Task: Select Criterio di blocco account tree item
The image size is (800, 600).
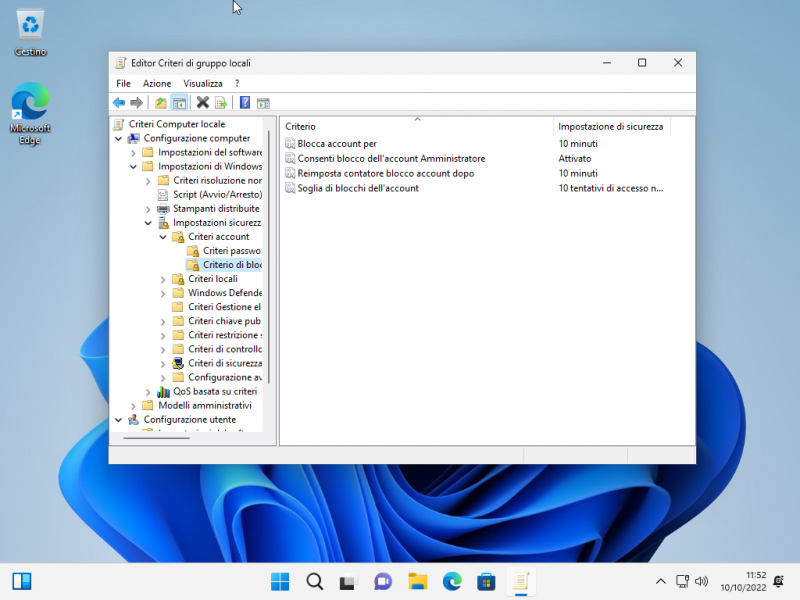Action: click(232, 265)
